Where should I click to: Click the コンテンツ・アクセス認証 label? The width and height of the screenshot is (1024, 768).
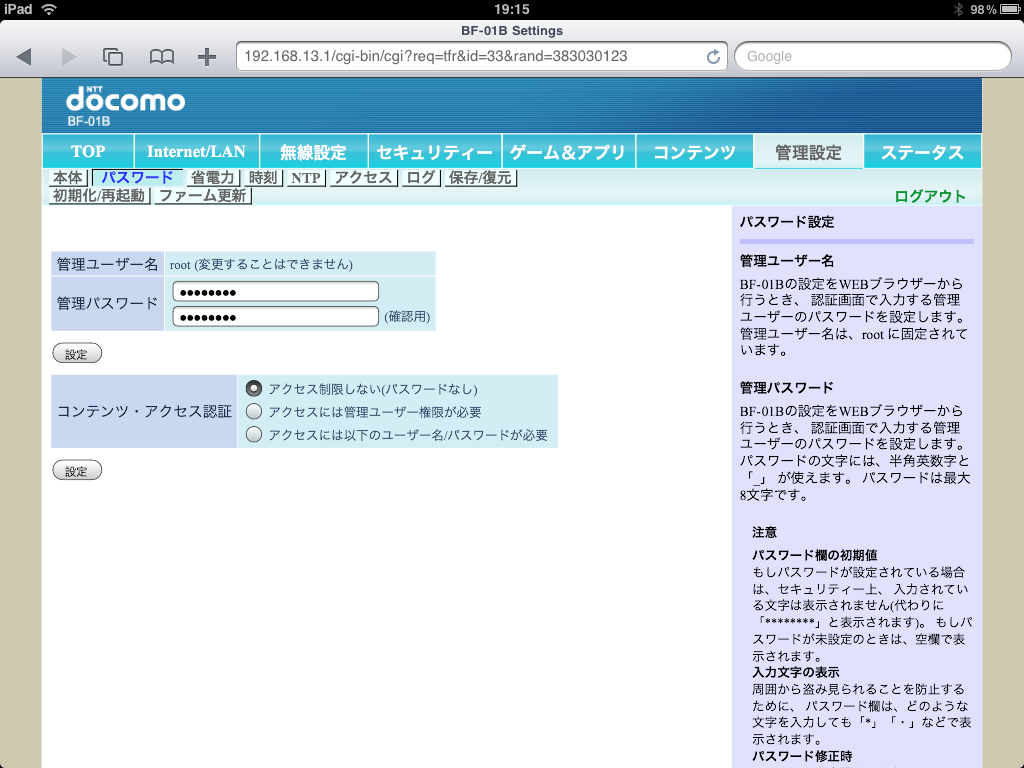click(144, 411)
